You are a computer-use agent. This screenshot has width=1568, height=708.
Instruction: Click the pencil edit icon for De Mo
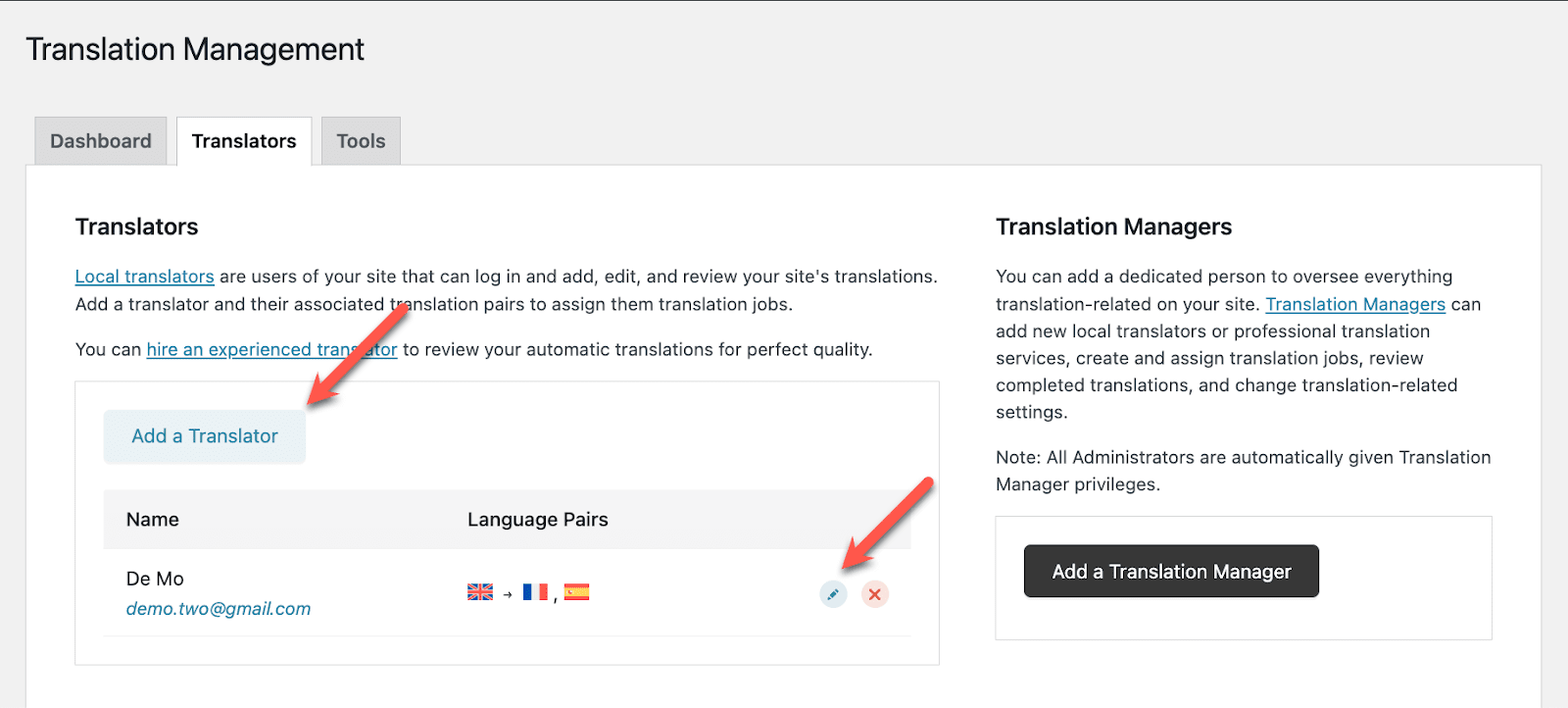[x=833, y=594]
